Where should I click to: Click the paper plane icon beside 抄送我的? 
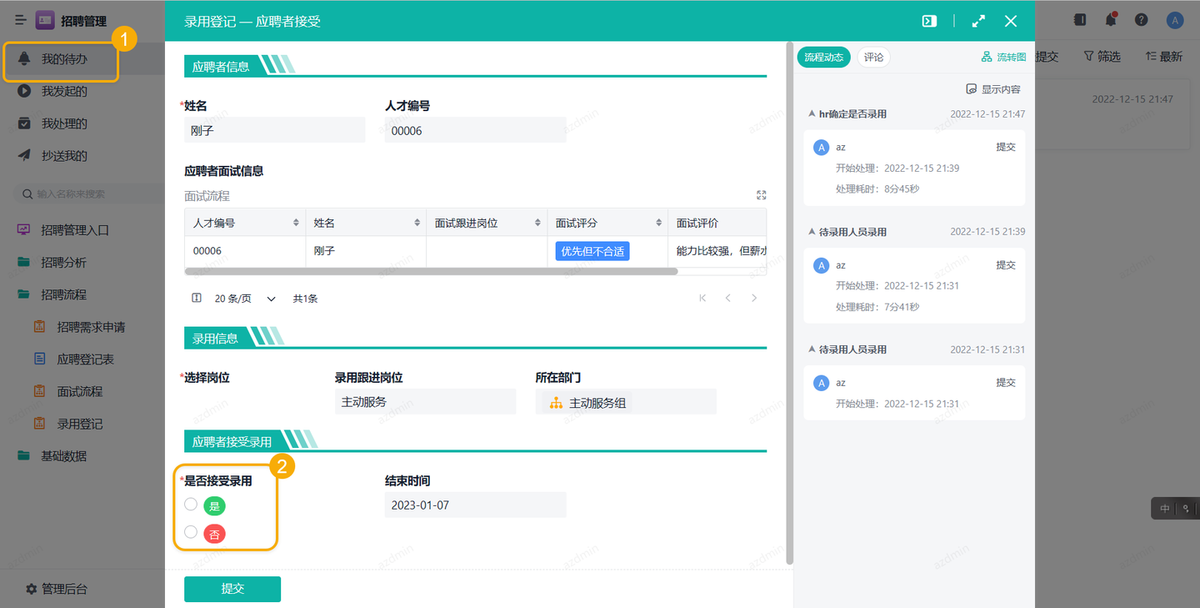click(24, 155)
